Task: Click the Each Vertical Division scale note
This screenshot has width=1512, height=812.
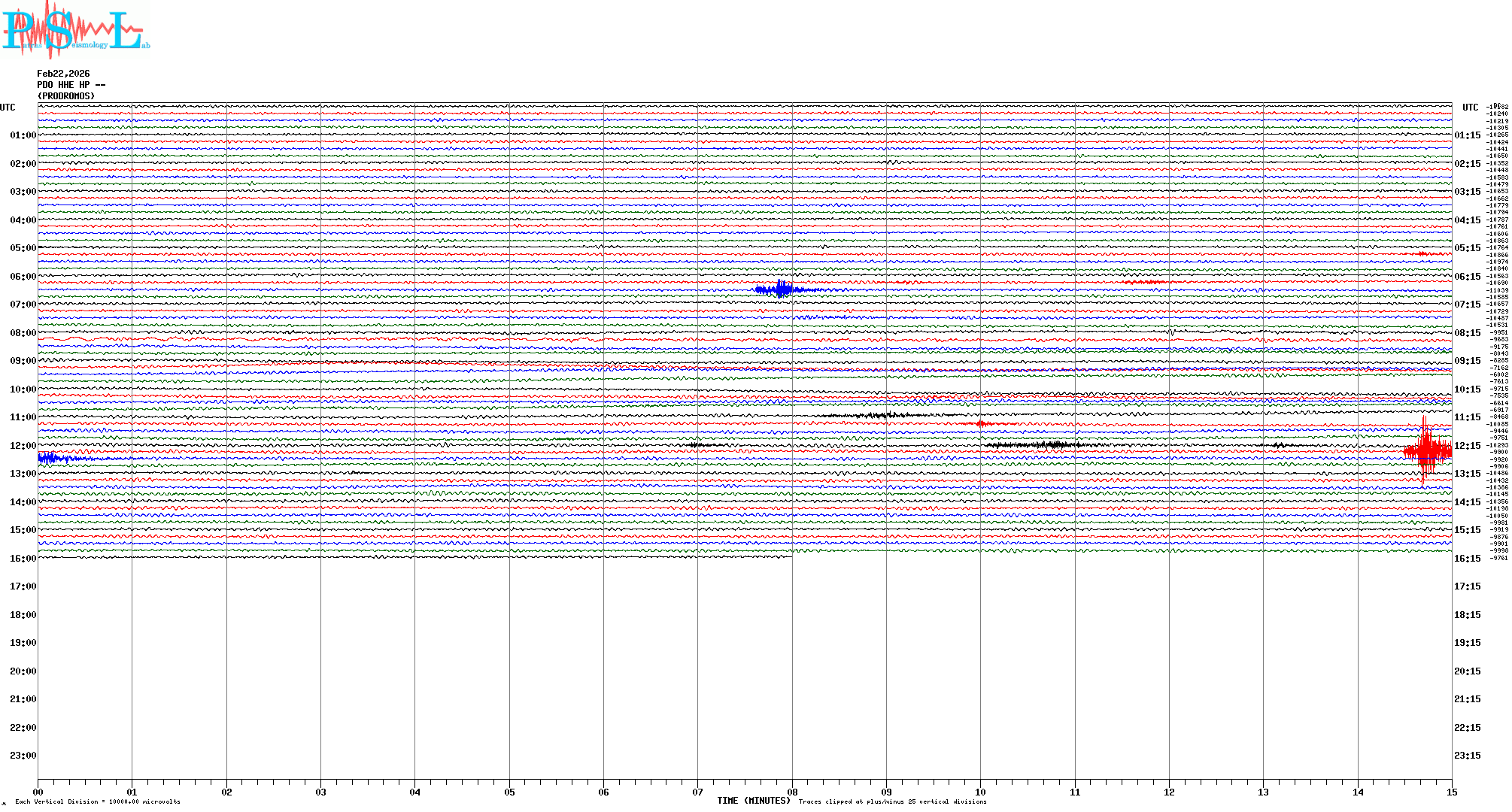Action: click(98, 801)
